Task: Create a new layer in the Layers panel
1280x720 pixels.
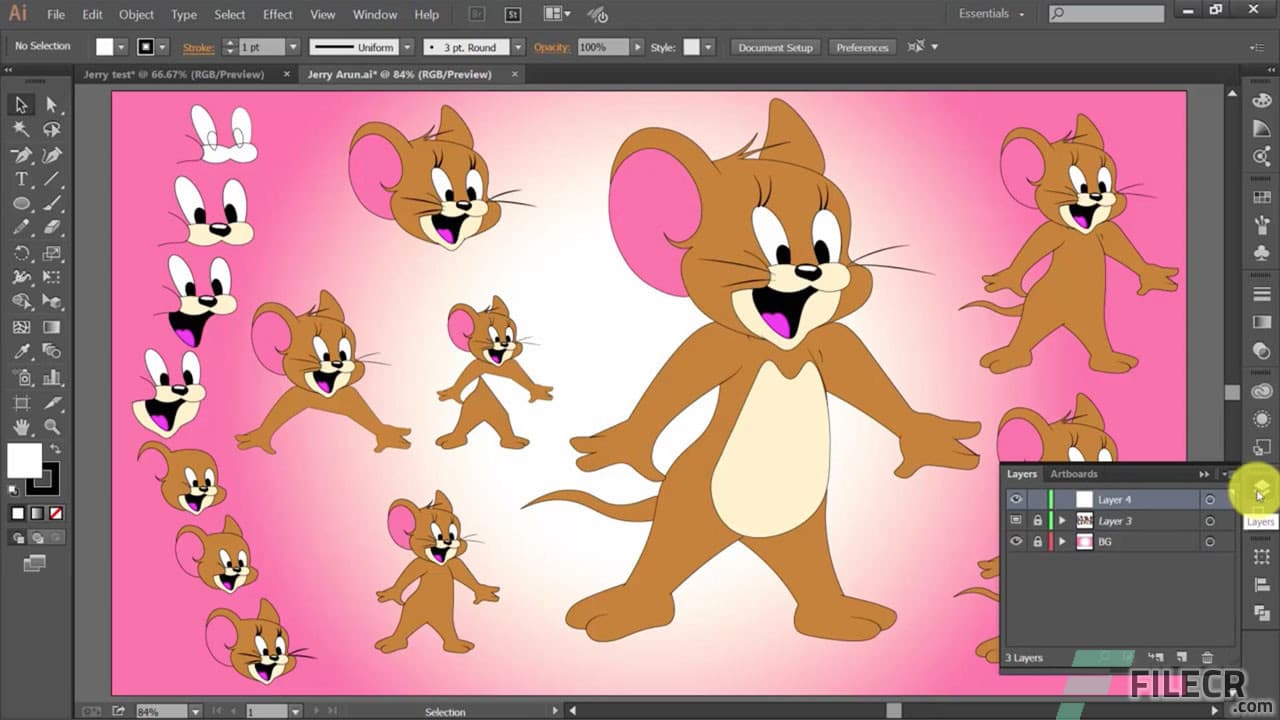Action: (x=1181, y=658)
